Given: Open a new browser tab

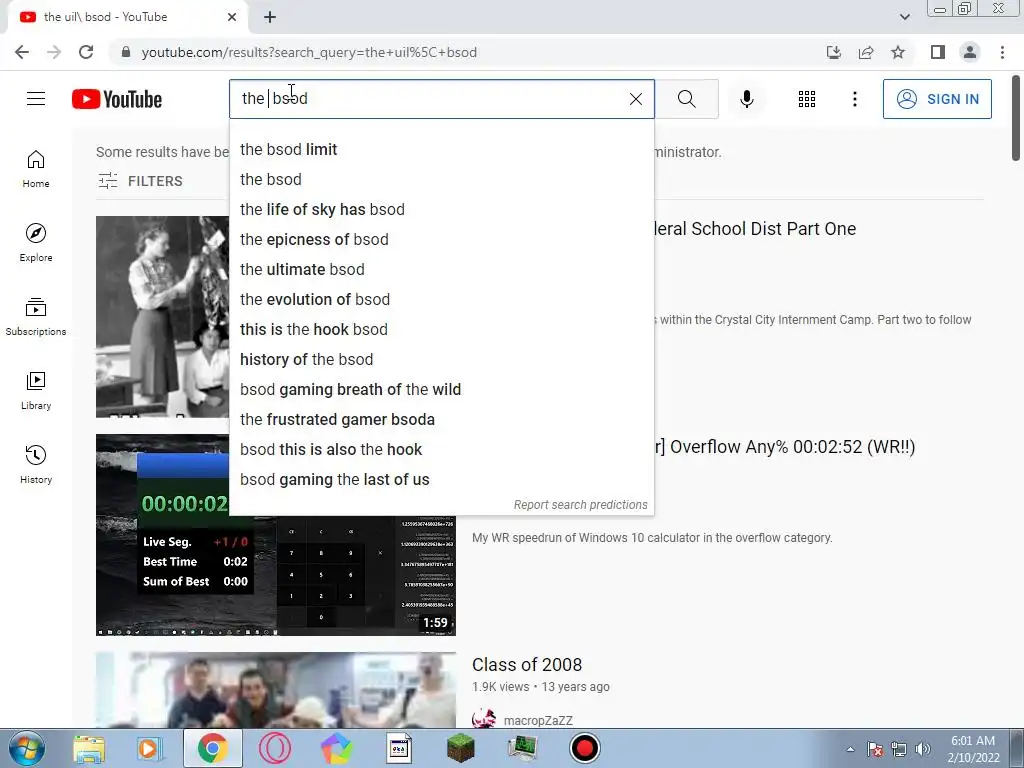Looking at the screenshot, I should (x=270, y=17).
